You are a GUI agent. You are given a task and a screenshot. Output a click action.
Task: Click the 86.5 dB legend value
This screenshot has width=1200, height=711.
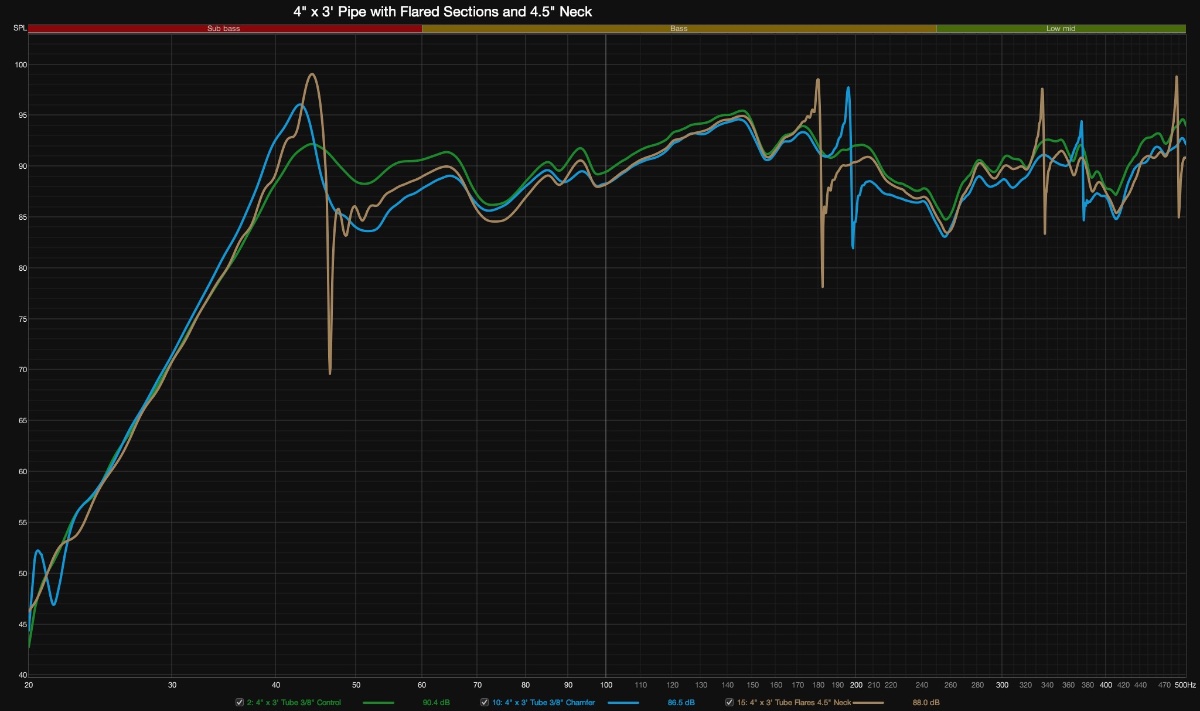(x=681, y=703)
